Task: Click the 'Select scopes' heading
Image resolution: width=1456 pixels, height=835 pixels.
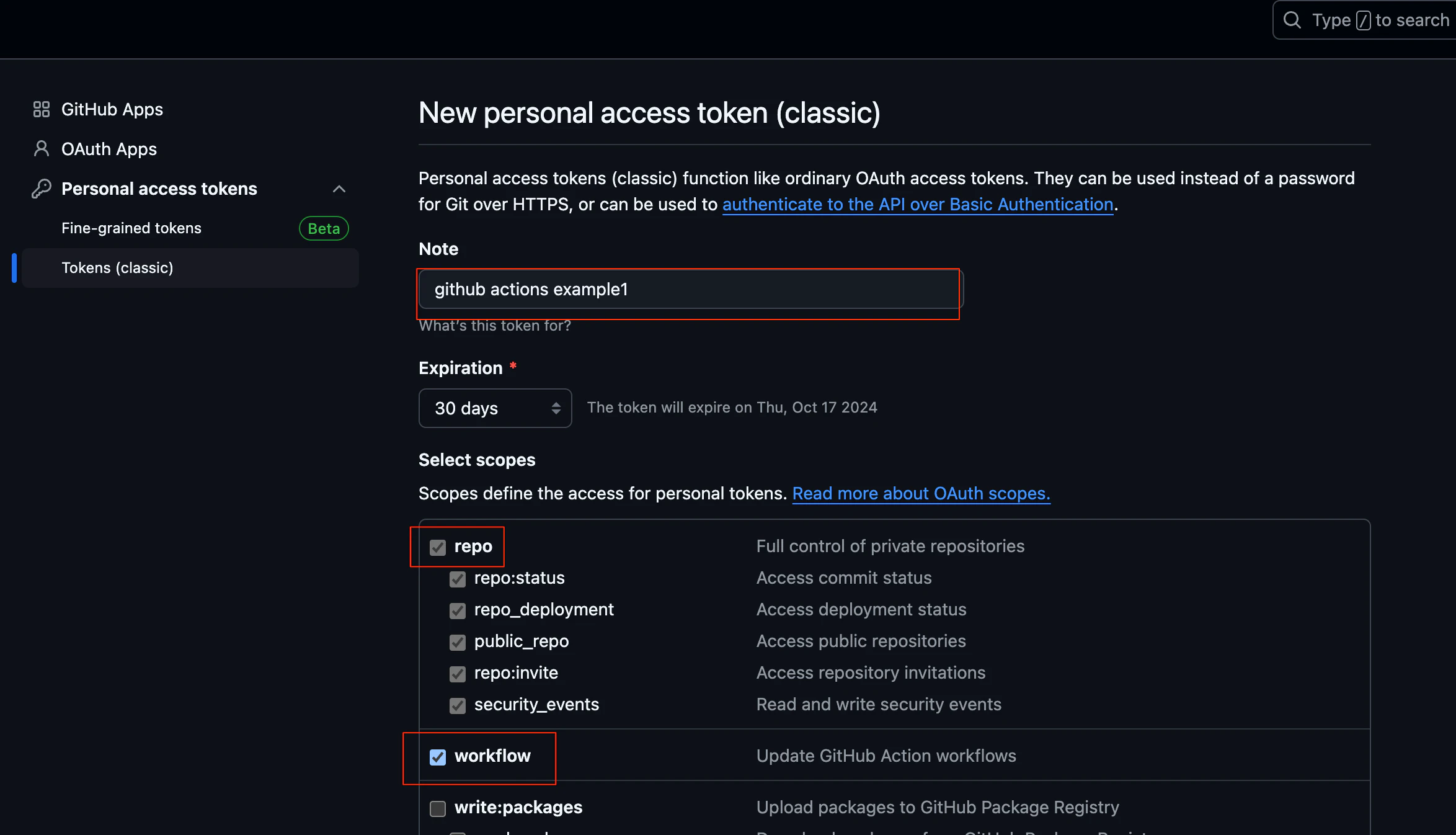Action: click(477, 460)
